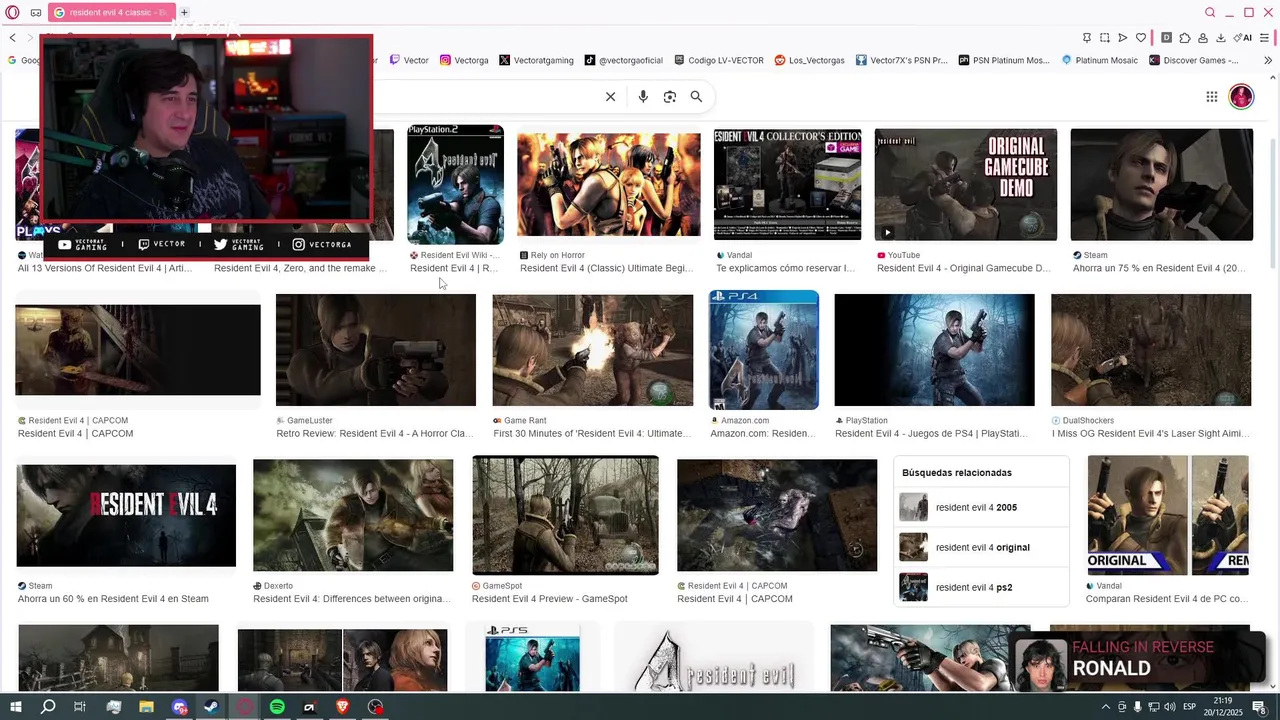Screen dimensions: 1280x720
Task: Open the Opera main menu logo
Action: point(13,12)
